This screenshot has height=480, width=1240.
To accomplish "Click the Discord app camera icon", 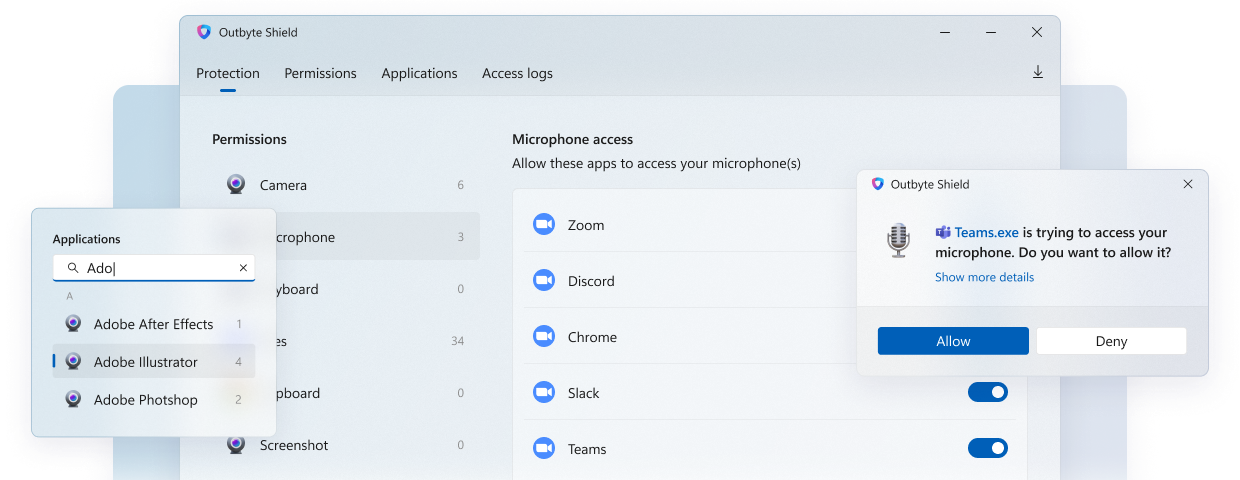I will click(x=544, y=280).
